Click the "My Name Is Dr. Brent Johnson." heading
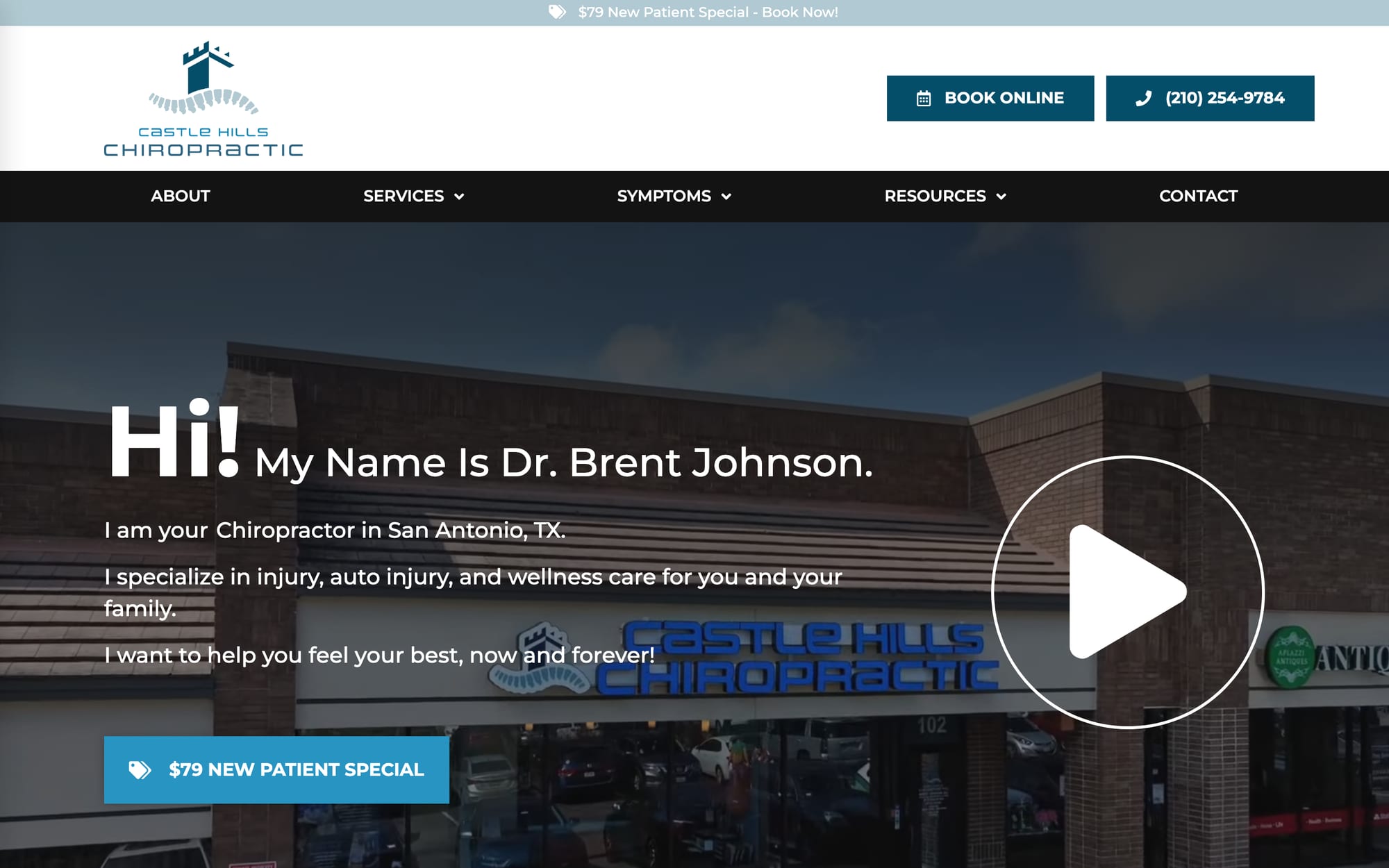The width and height of the screenshot is (1389, 868). [563, 462]
